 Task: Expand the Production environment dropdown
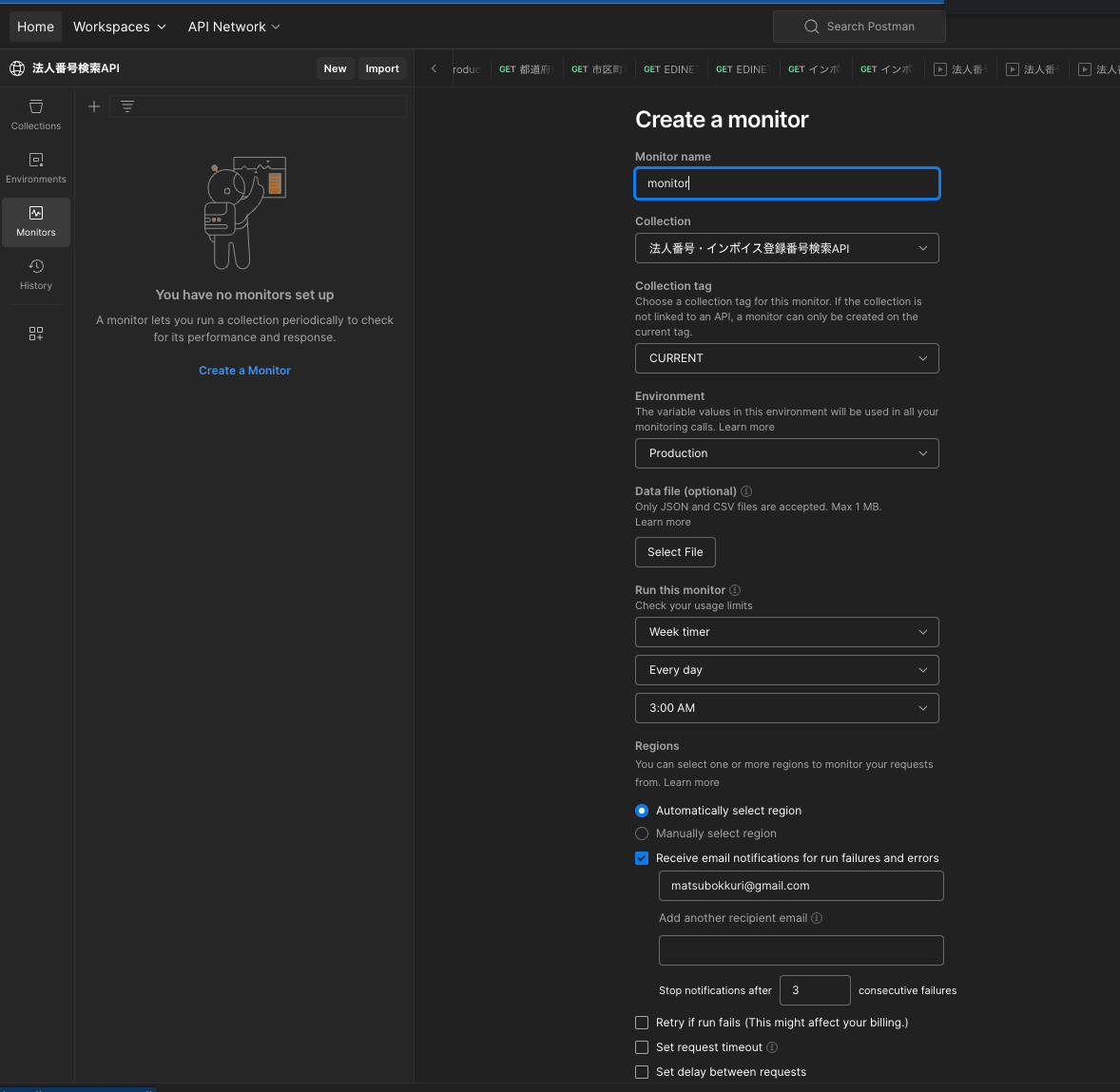(786, 453)
